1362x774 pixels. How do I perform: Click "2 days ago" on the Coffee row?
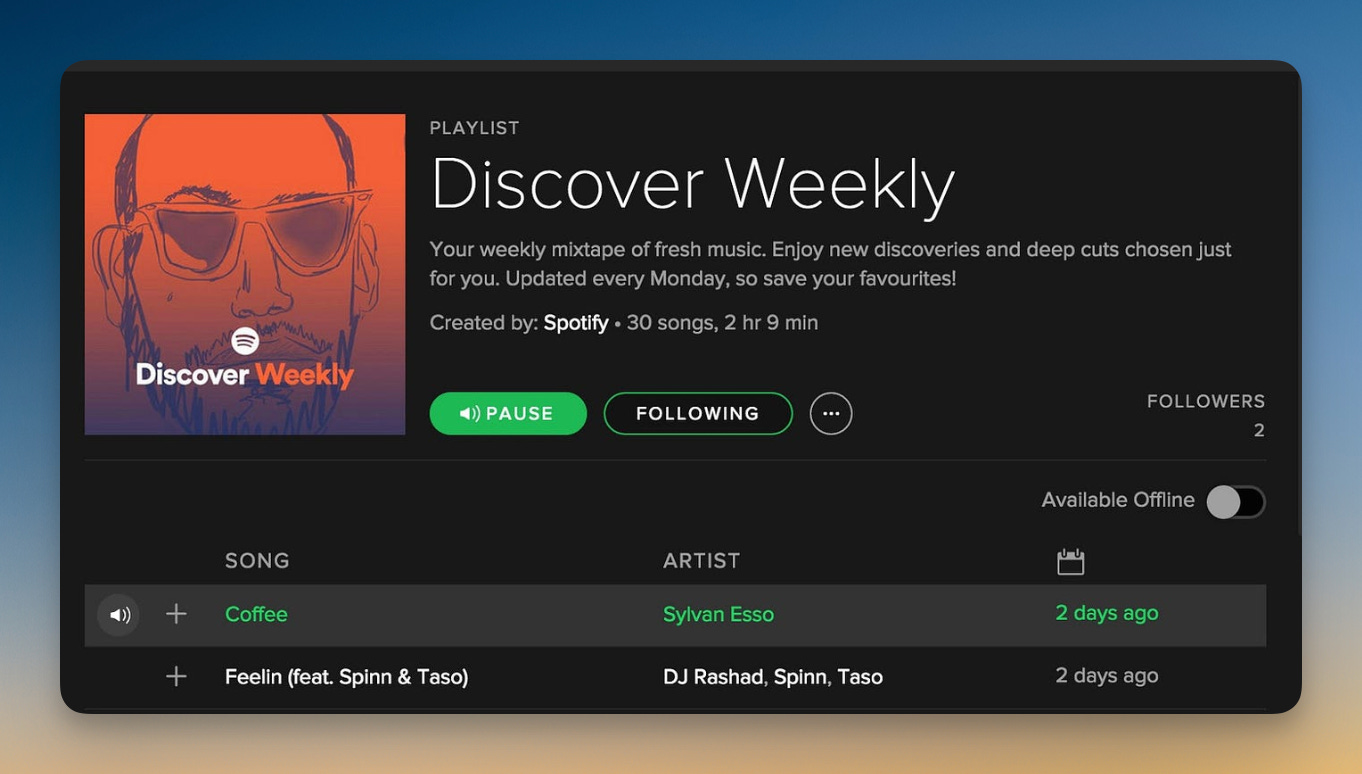click(x=1107, y=613)
